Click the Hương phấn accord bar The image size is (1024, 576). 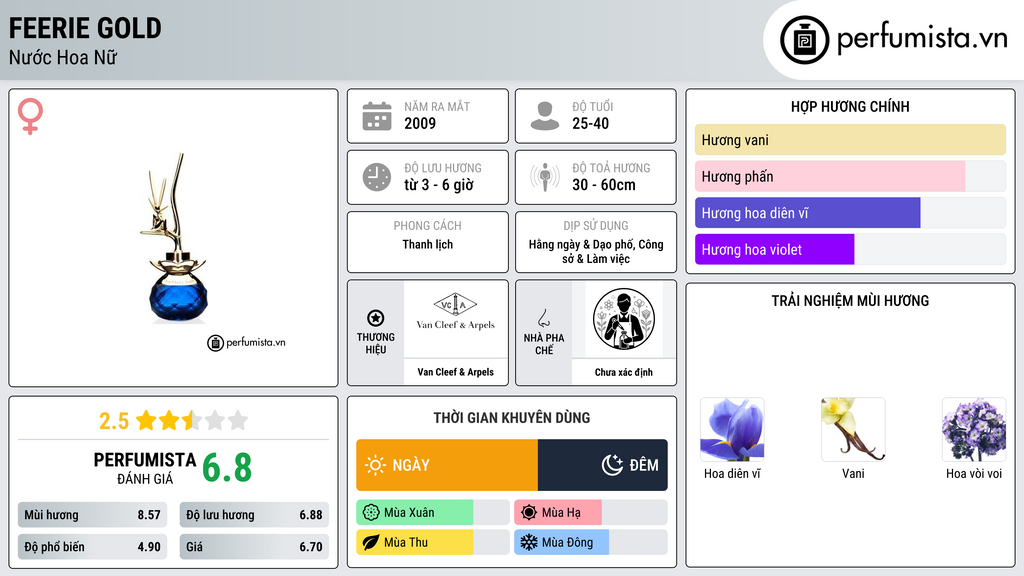coord(850,176)
